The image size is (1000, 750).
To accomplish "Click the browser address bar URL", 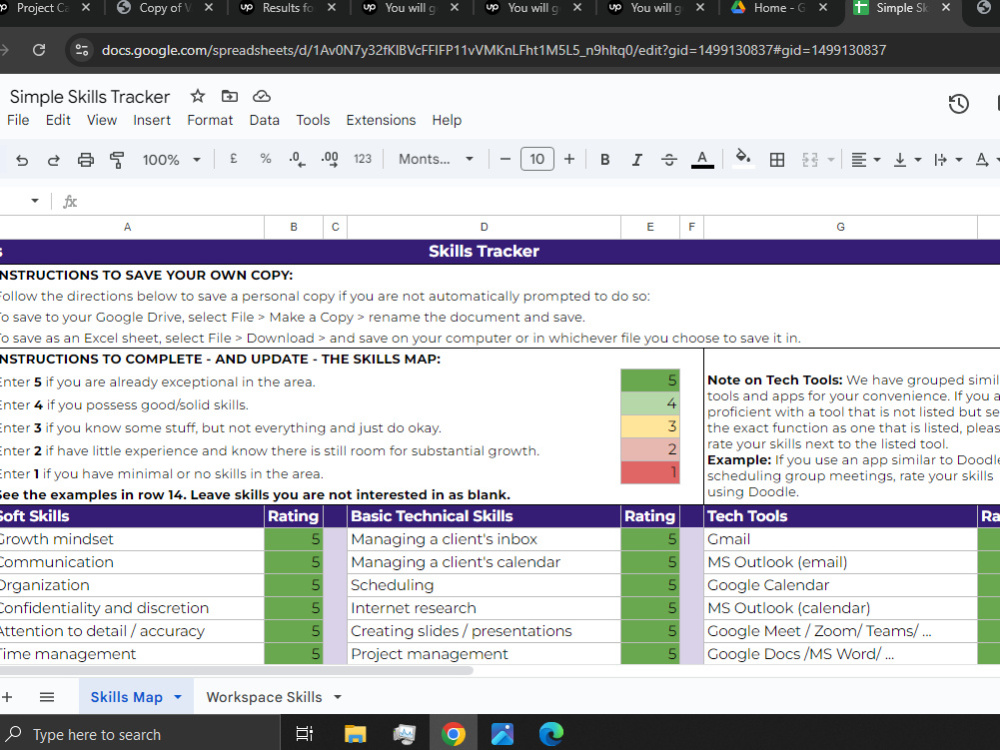I will click(x=494, y=50).
